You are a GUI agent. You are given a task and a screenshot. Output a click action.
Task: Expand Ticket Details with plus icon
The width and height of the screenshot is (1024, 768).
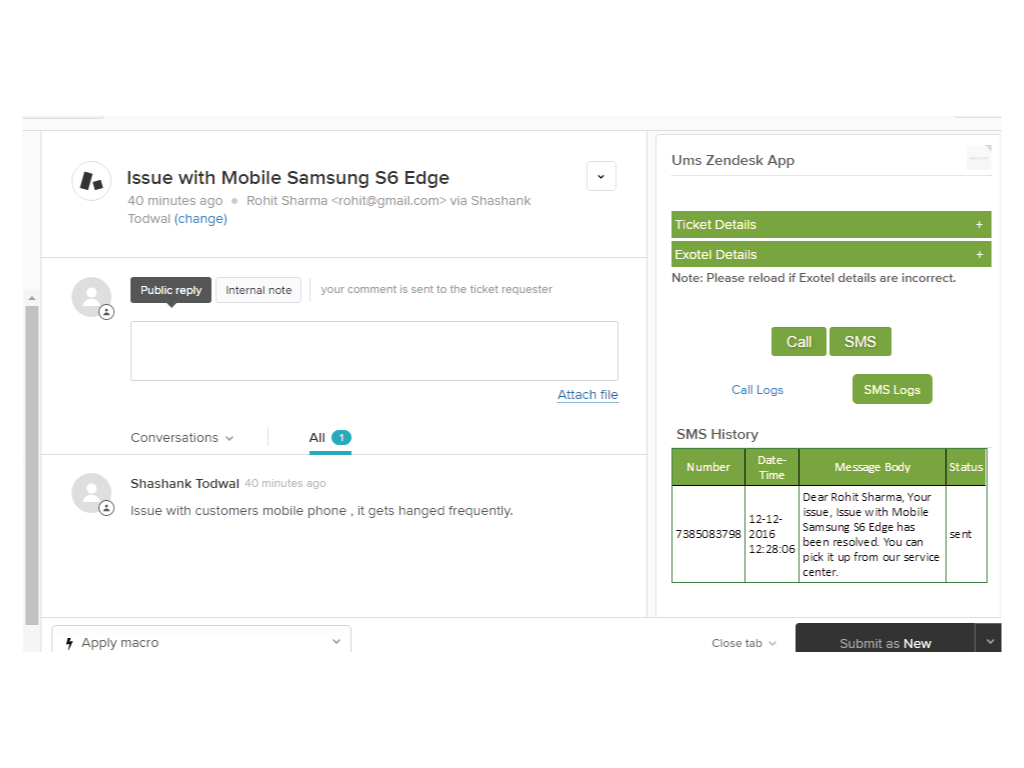tap(979, 225)
